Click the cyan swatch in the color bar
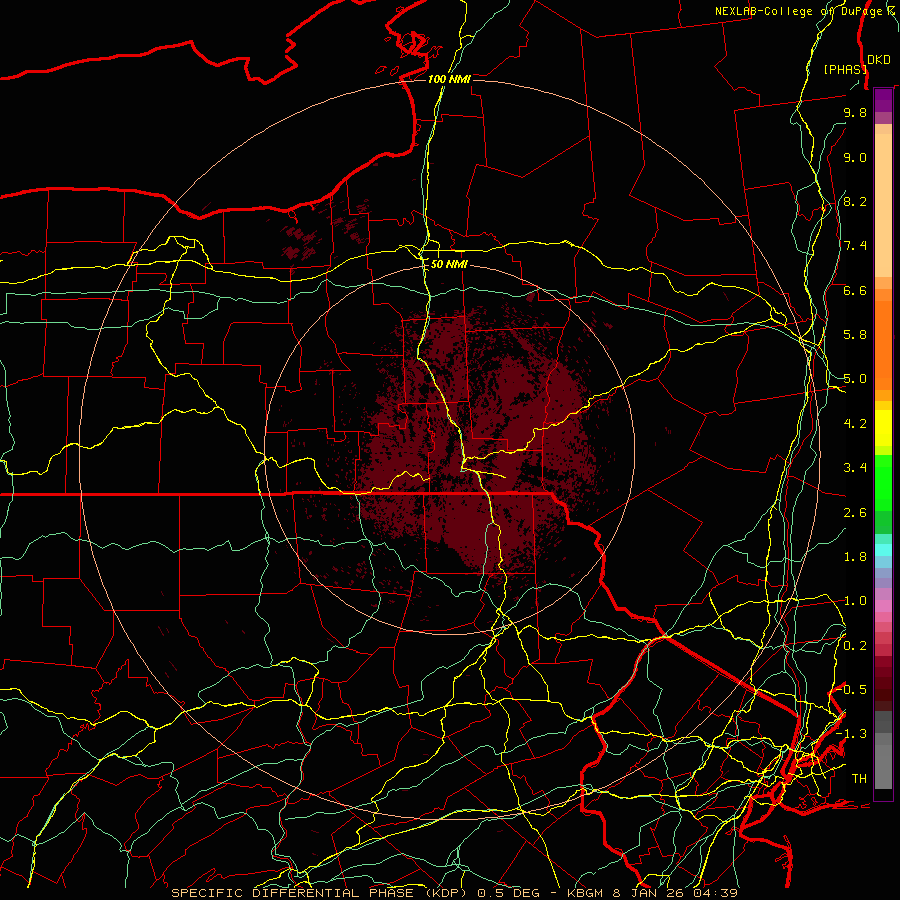900x900 pixels. point(883,550)
